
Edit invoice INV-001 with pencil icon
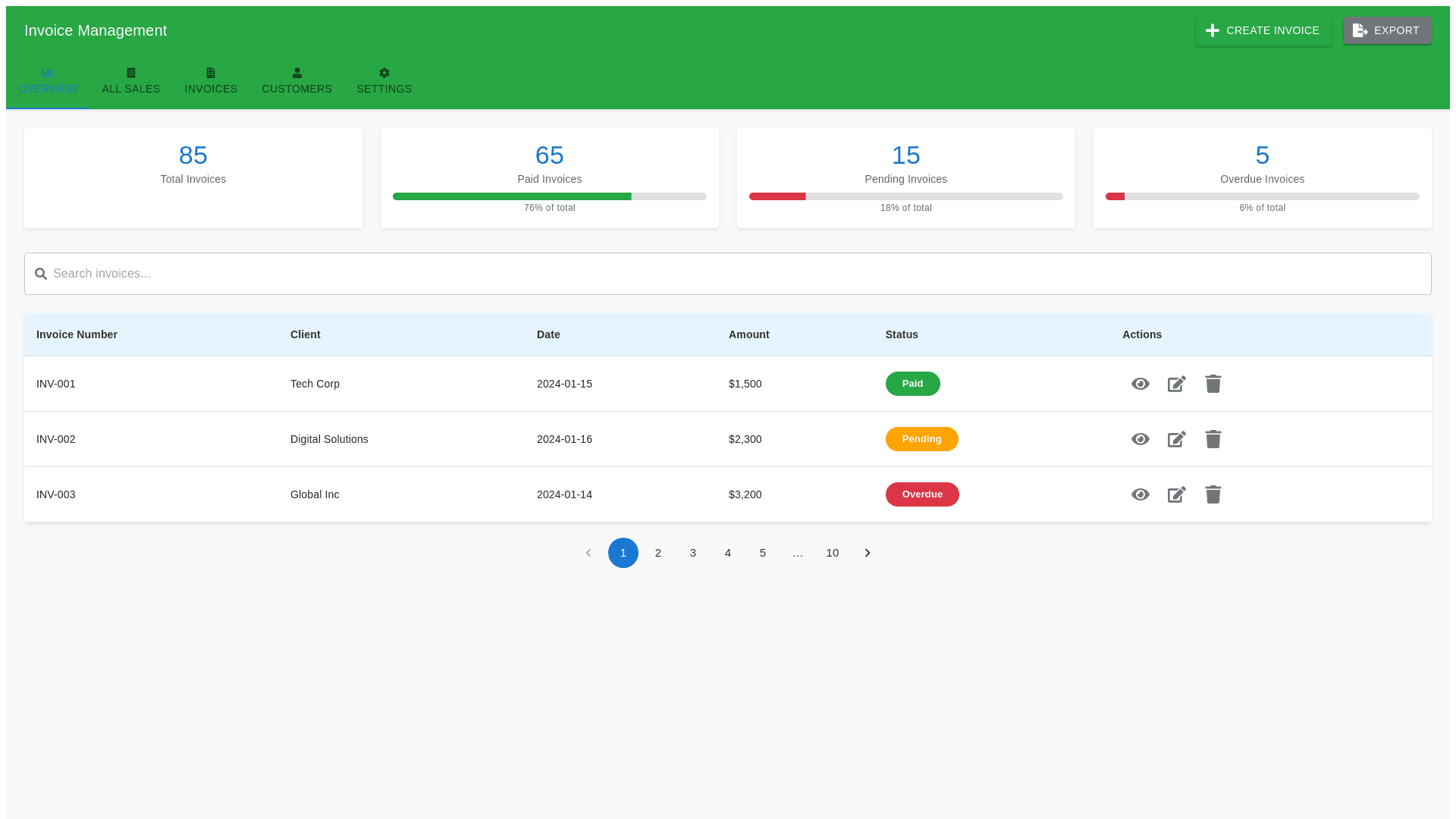pyautogui.click(x=1176, y=384)
